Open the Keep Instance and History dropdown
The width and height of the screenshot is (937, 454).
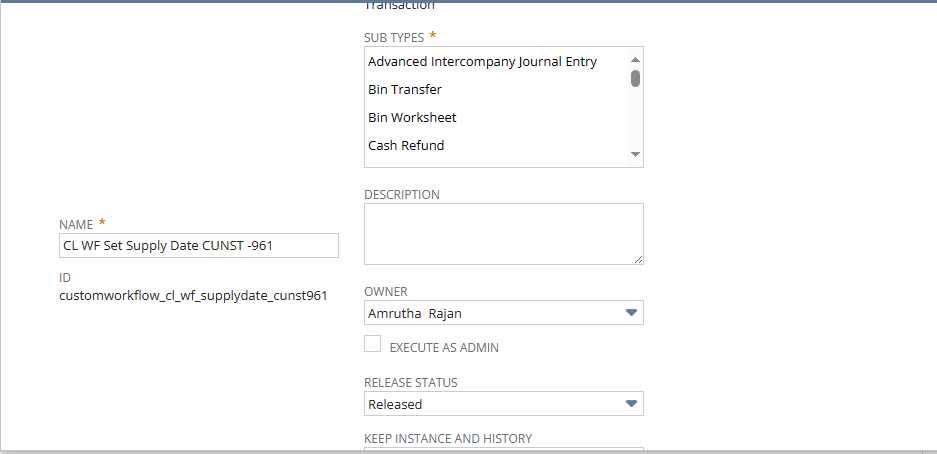[503, 450]
